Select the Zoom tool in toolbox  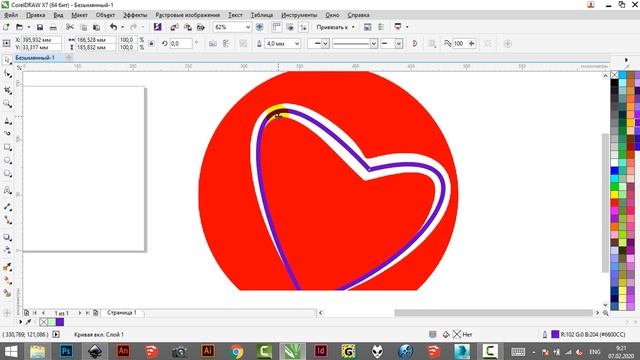7,104
